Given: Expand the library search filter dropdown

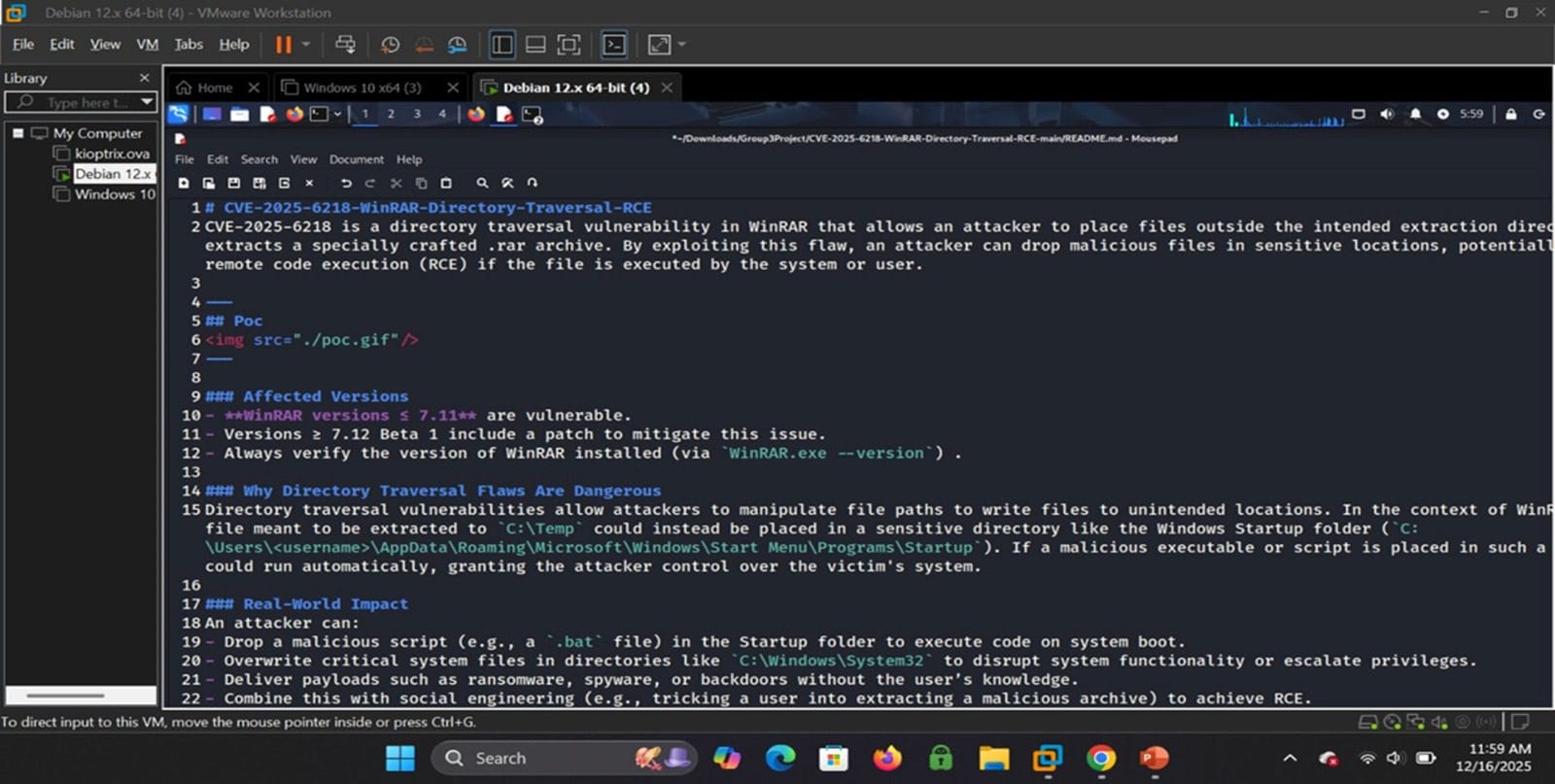Looking at the screenshot, I should (147, 102).
